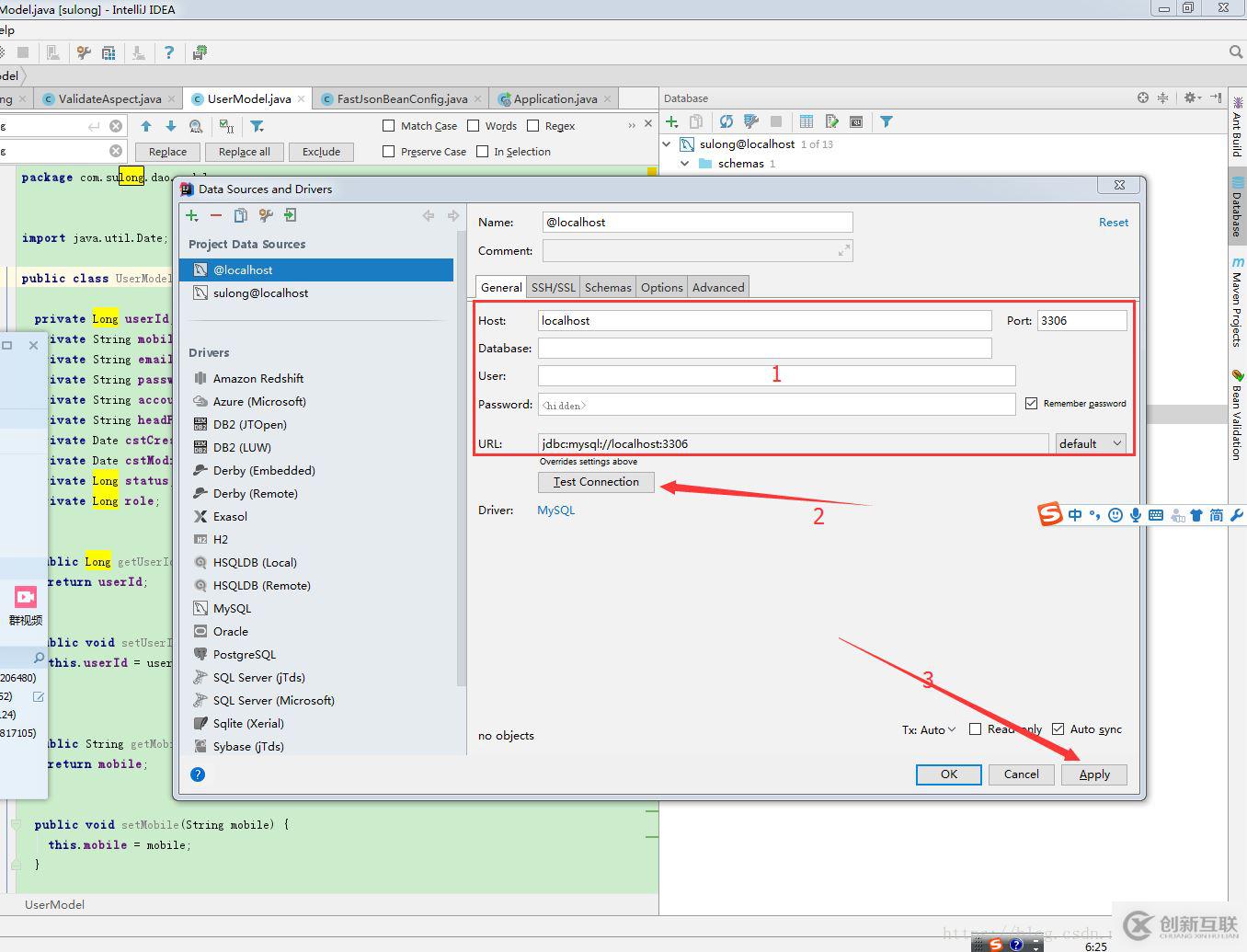Click the remove data source minus icon
The width and height of the screenshot is (1247, 952).
(216, 215)
